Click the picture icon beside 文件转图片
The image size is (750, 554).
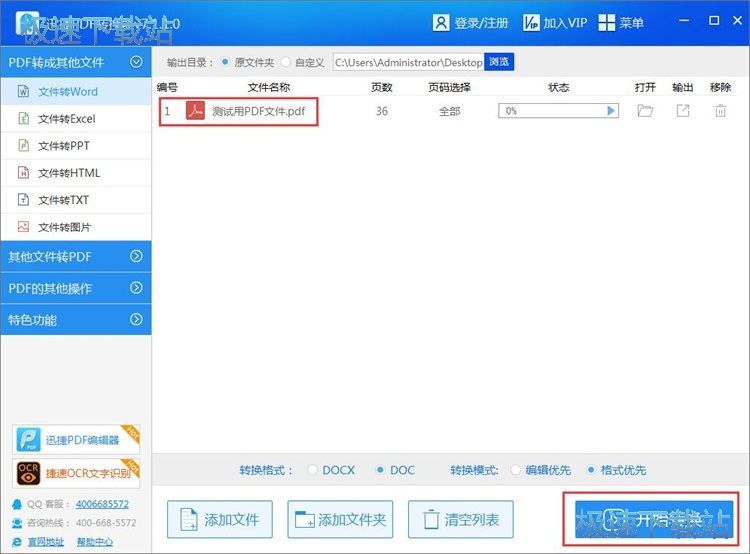(23, 227)
